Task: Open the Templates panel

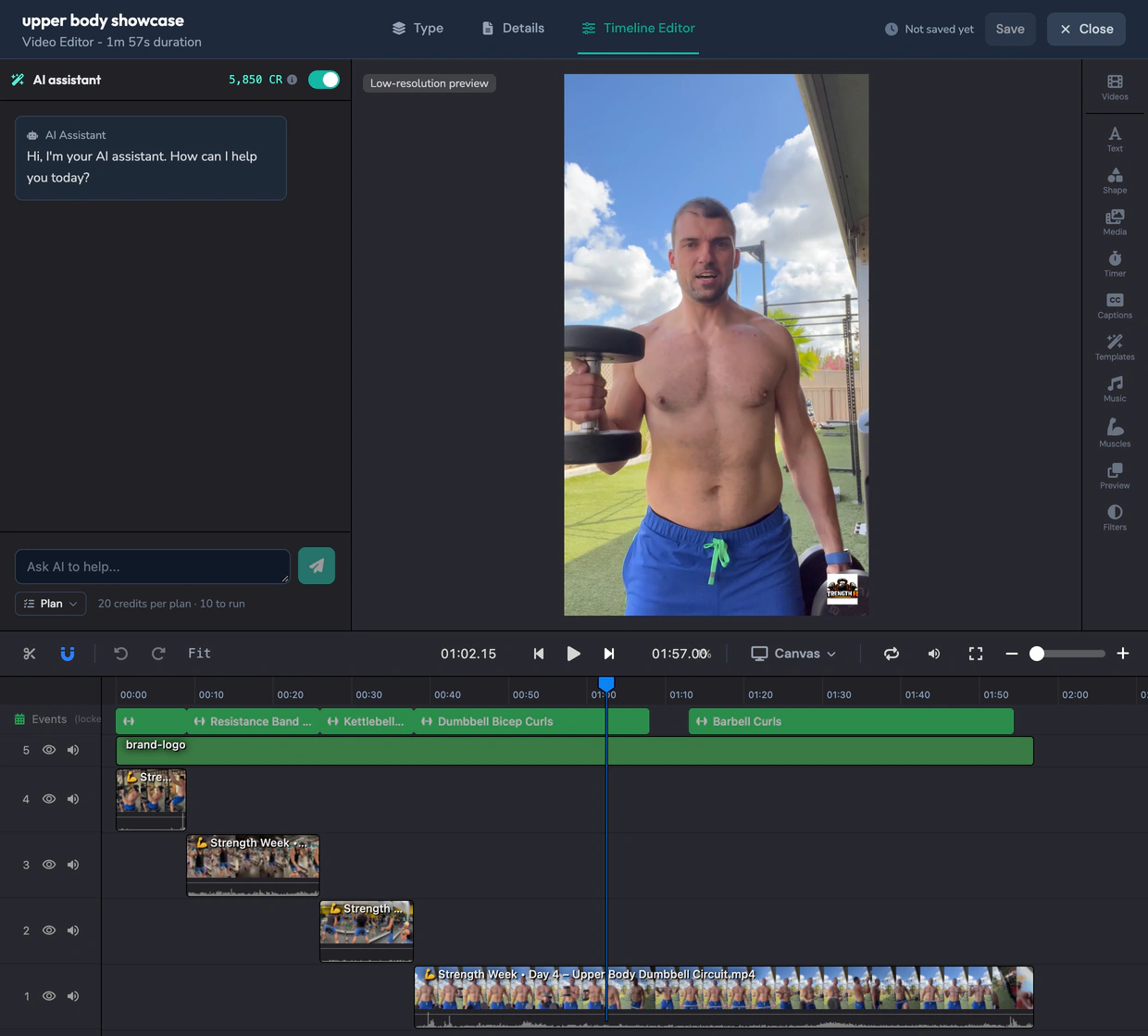Action: click(x=1115, y=347)
